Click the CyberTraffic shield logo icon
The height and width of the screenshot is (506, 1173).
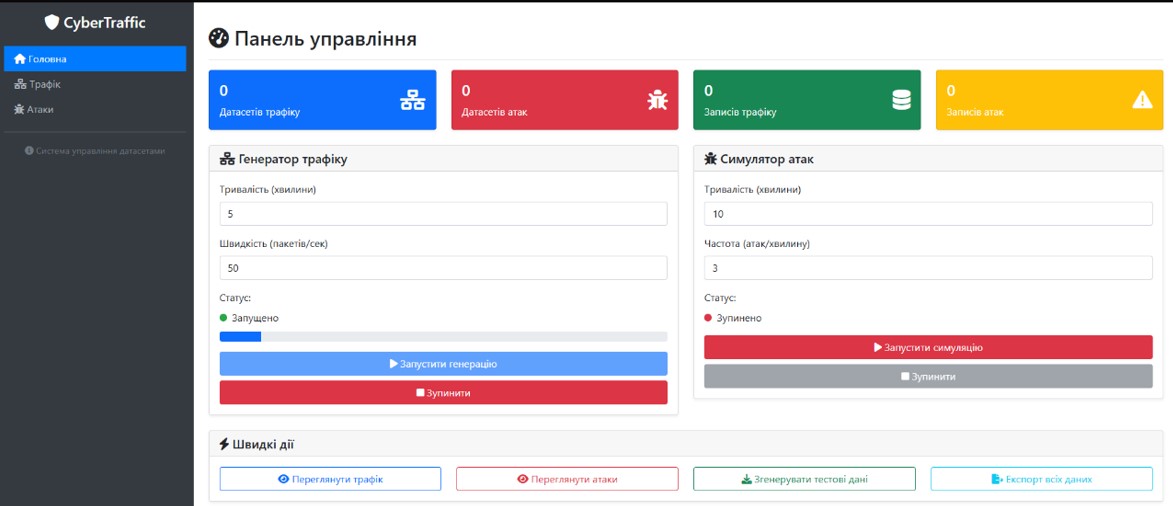coord(52,22)
